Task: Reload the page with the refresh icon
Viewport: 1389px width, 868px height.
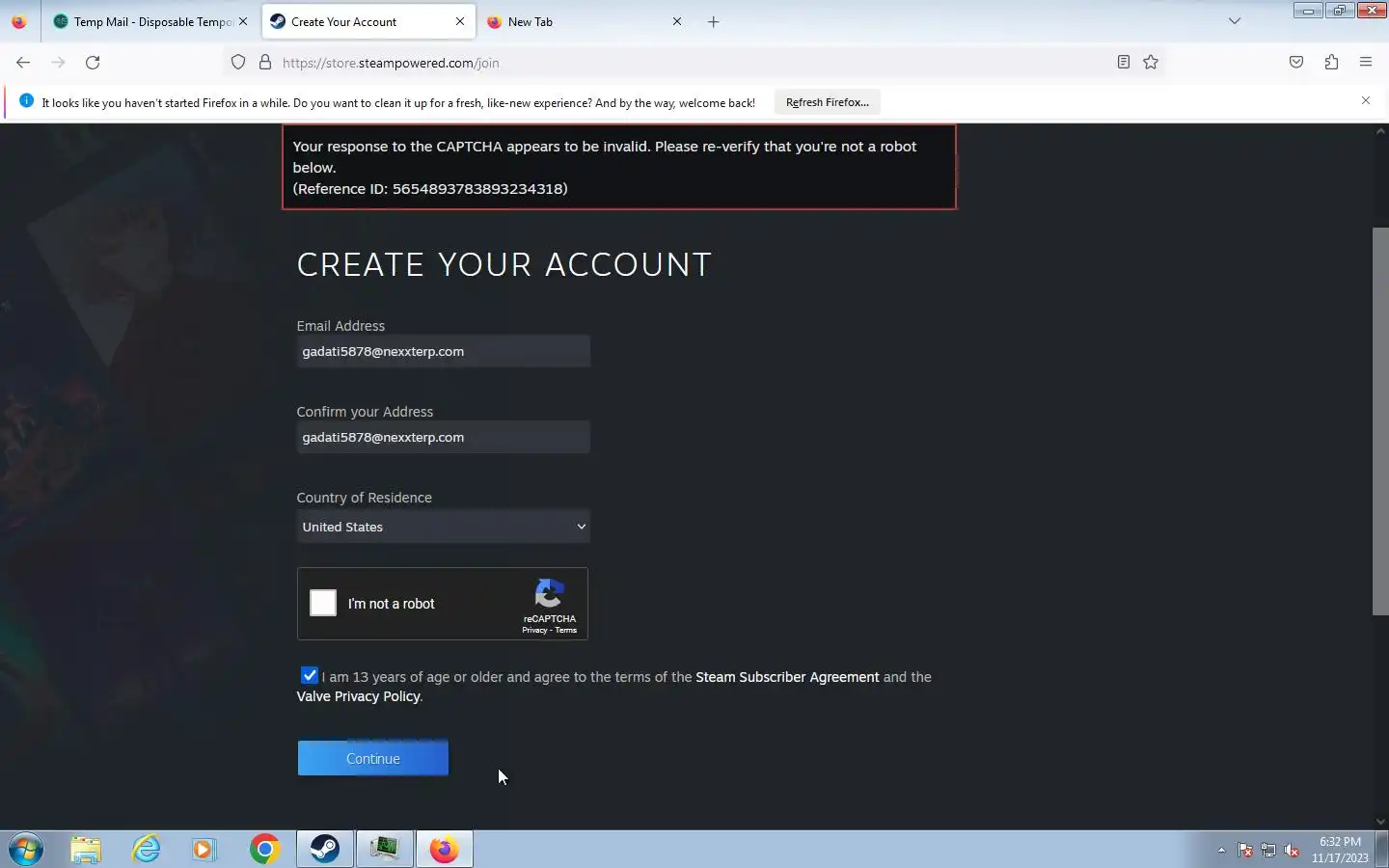Action: (x=93, y=63)
